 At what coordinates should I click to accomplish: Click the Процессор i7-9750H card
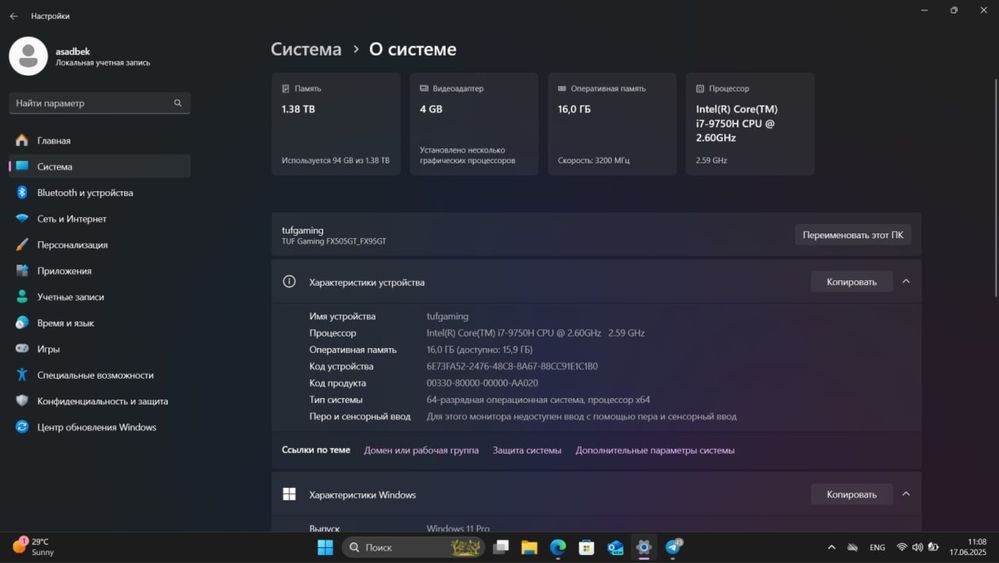tap(750, 124)
